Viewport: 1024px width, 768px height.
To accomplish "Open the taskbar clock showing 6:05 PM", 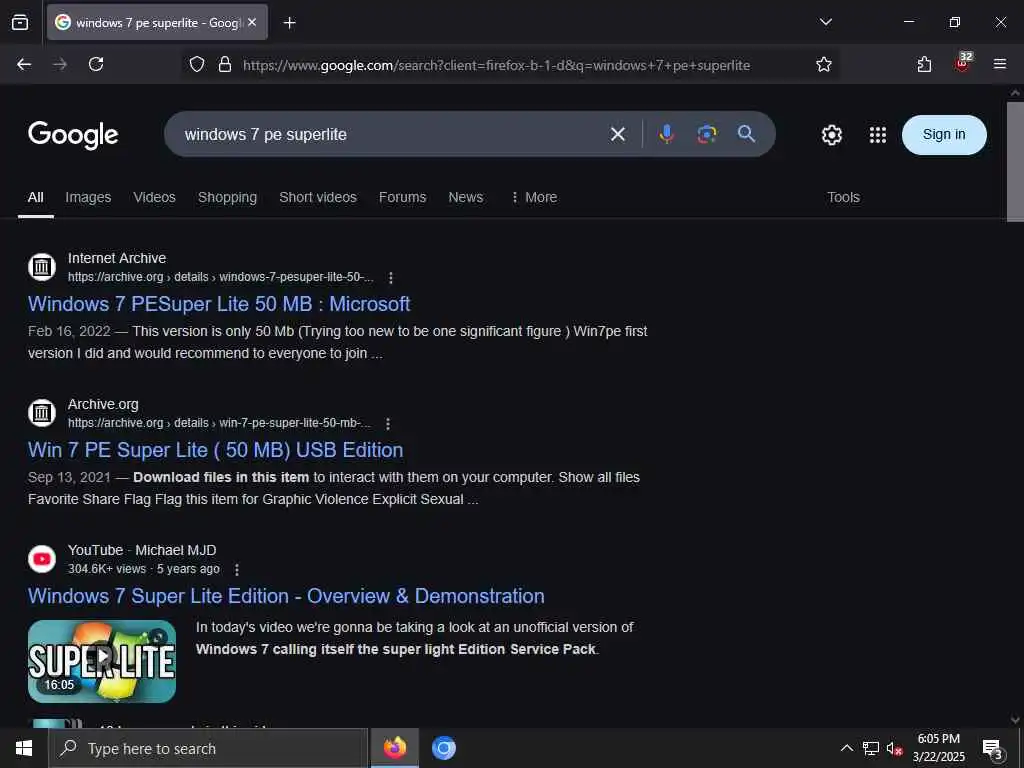I will [938, 748].
